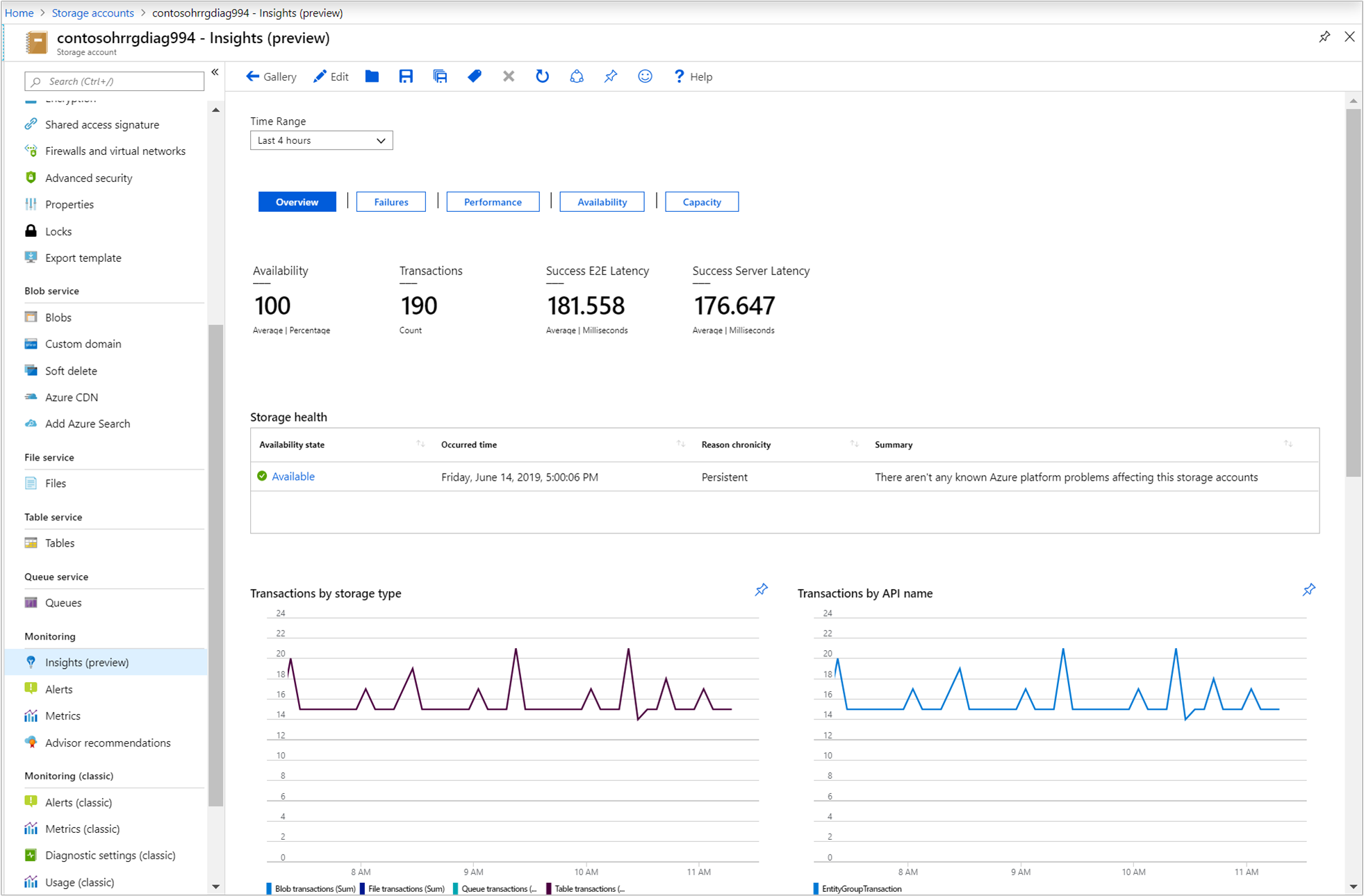Screen dimensions: 1364x896
Task: Click the Share/Export icon in toolbar
Action: pyautogui.click(x=577, y=76)
